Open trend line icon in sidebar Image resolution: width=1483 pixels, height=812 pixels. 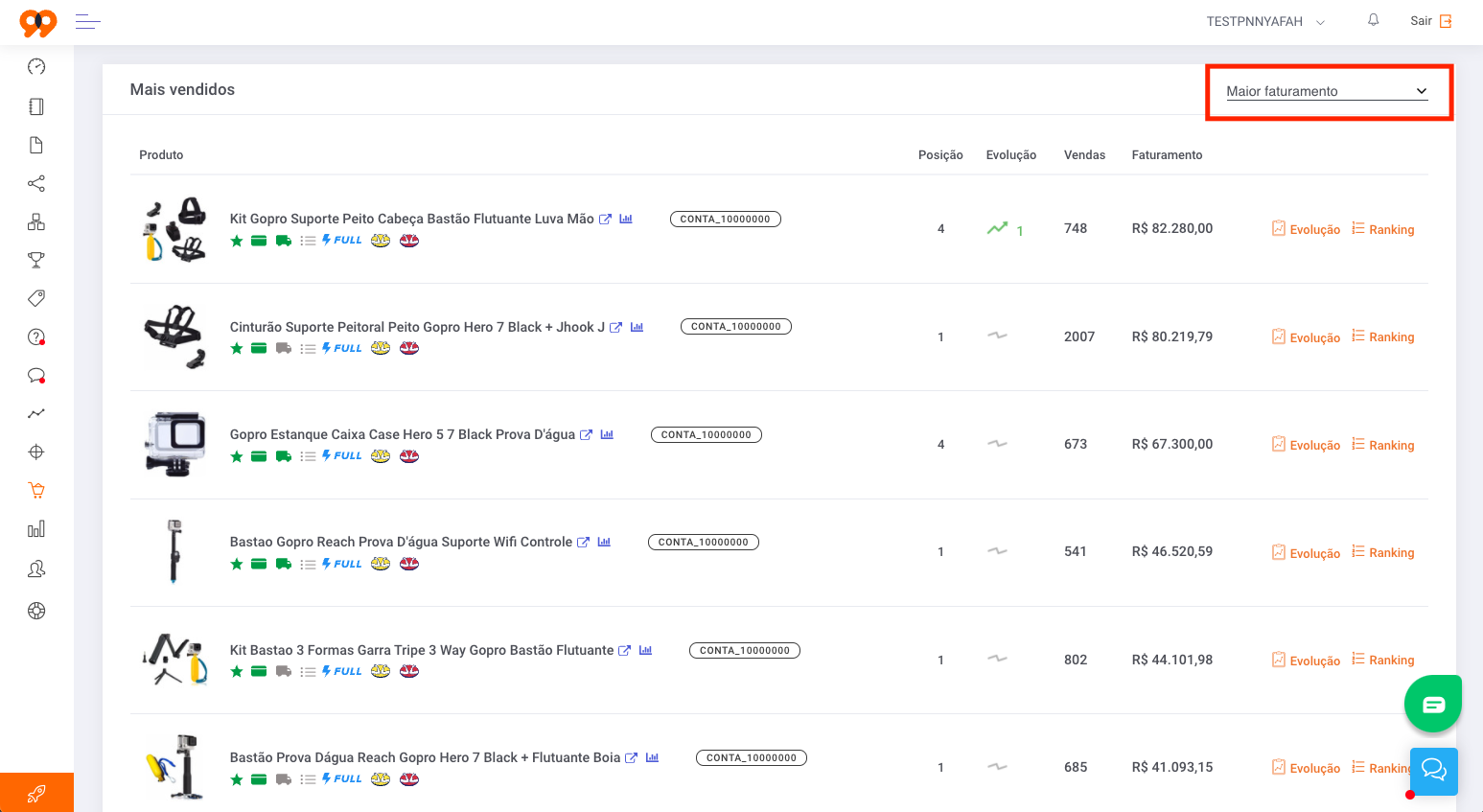(36, 413)
